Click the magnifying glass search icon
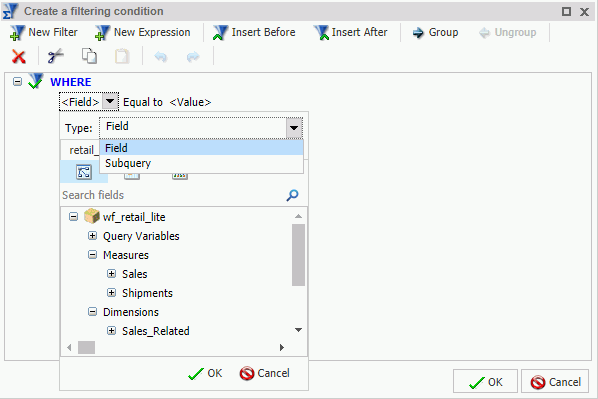The image size is (598, 399). coord(292,195)
